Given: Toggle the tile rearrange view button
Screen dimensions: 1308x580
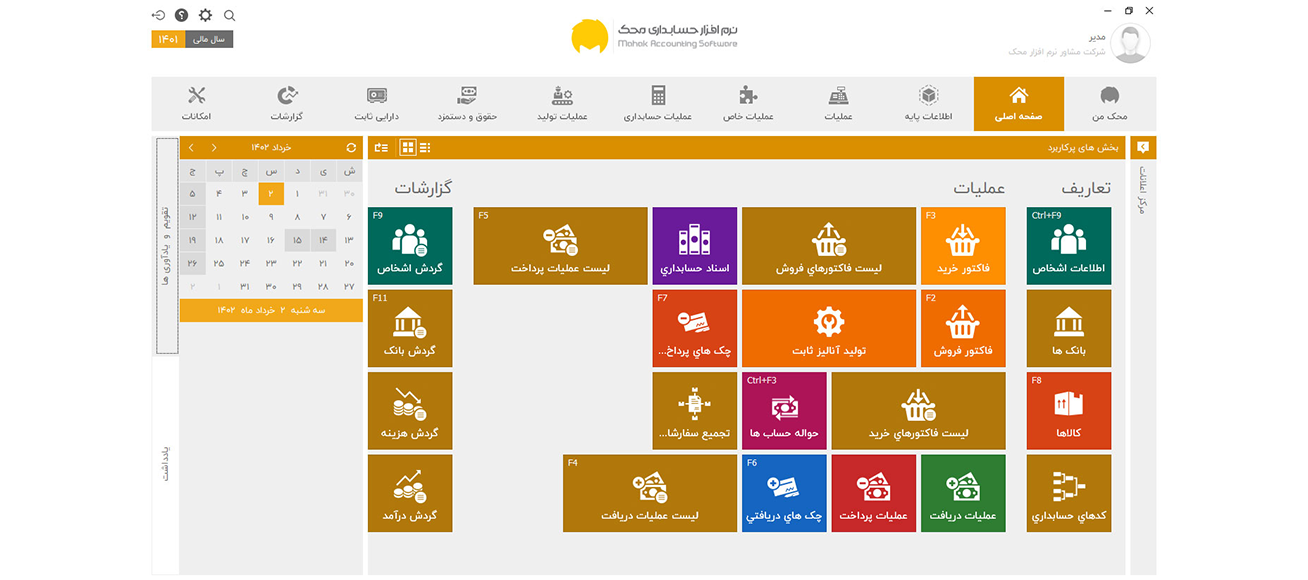Looking at the screenshot, I should pos(381,148).
